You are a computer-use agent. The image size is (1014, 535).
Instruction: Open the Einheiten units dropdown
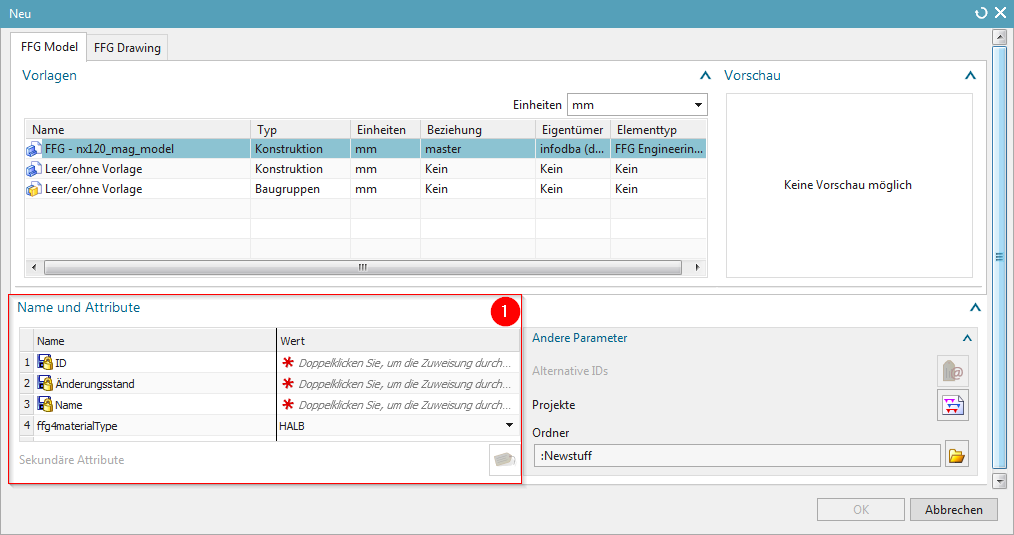coord(698,105)
